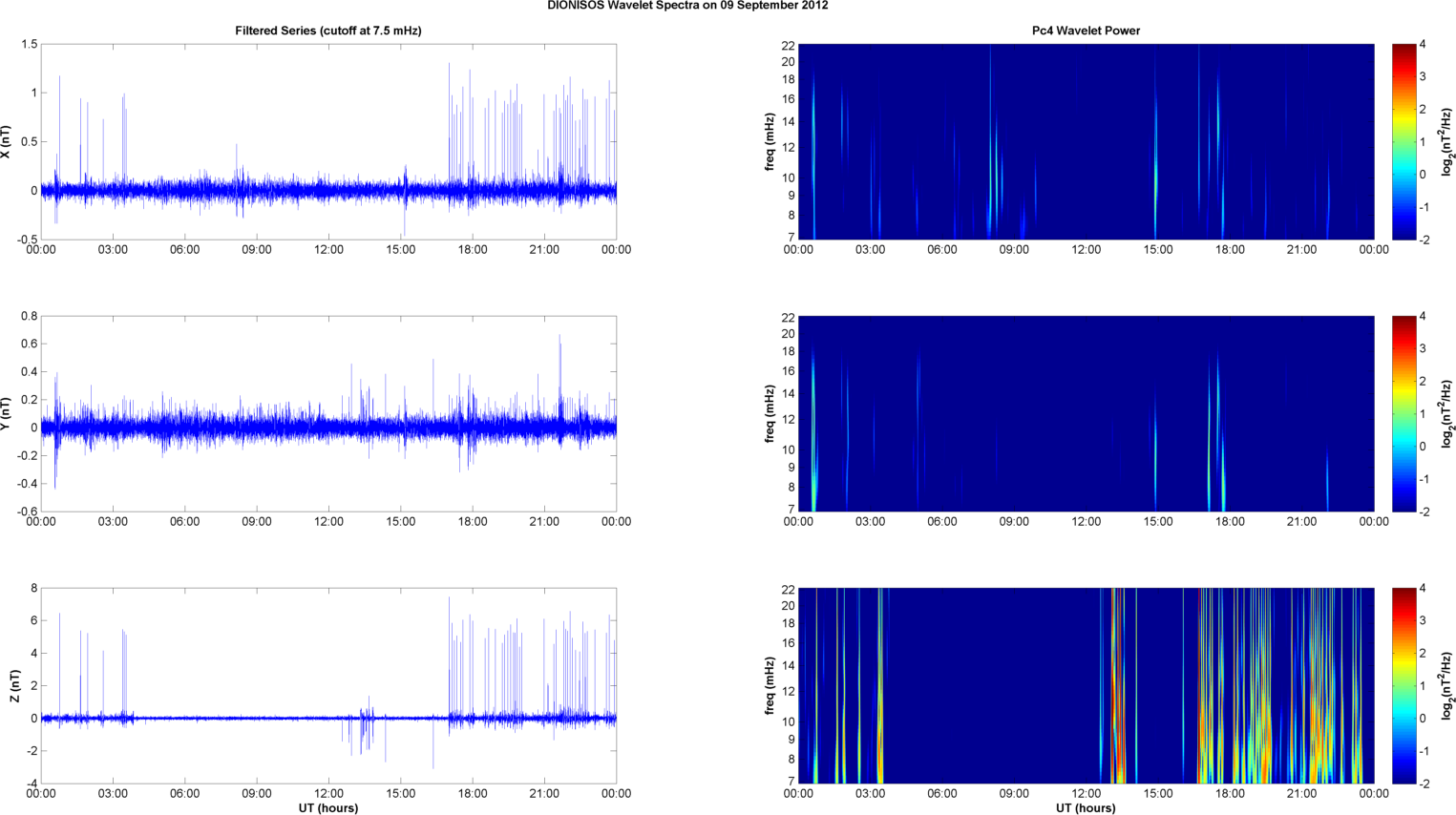
Task: Click "UT (hours)" under the Z time series
Action: pyautogui.click(x=328, y=808)
